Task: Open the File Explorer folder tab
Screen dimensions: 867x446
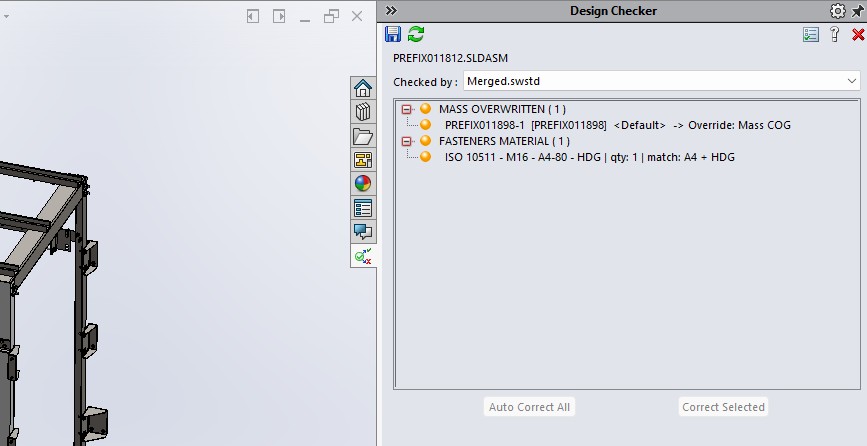Action: coord(363,136)
